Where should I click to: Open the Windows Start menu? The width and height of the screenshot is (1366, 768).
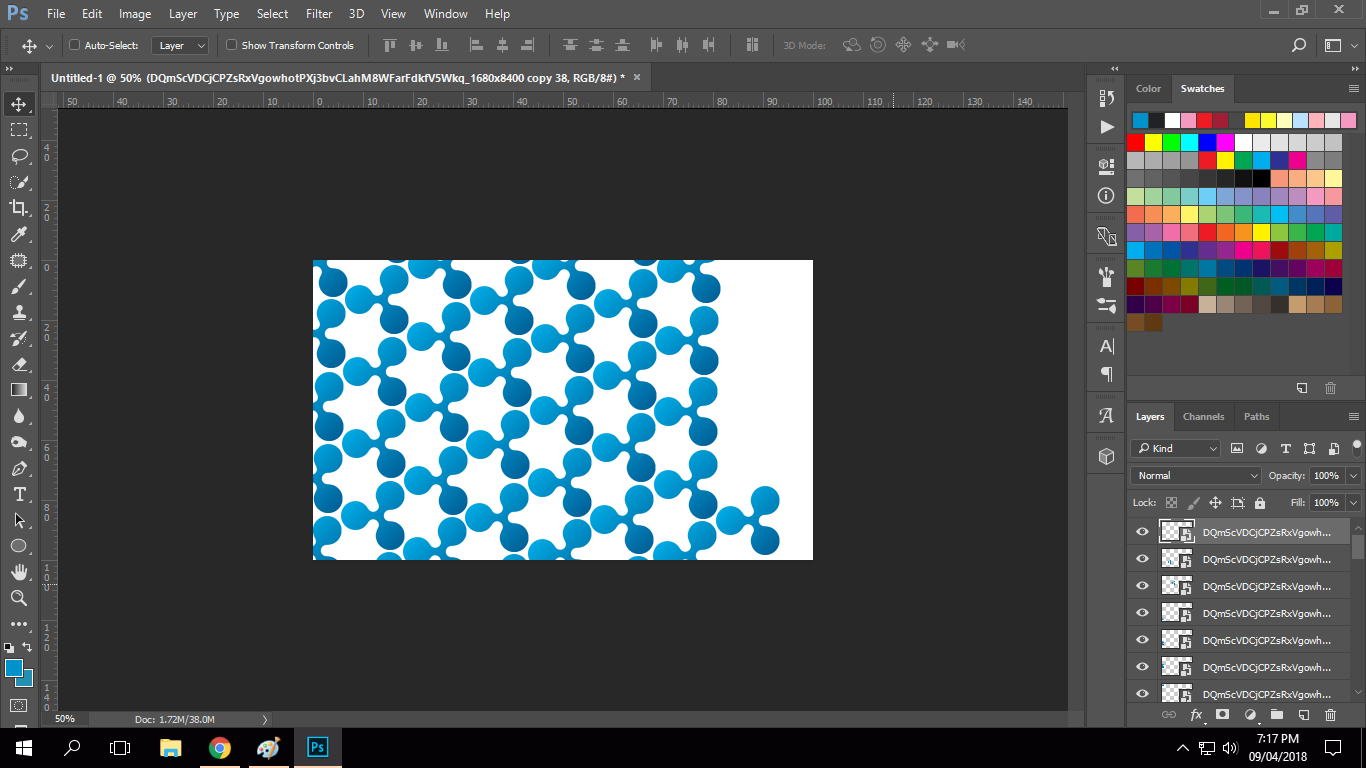click(x=24, y=747)
